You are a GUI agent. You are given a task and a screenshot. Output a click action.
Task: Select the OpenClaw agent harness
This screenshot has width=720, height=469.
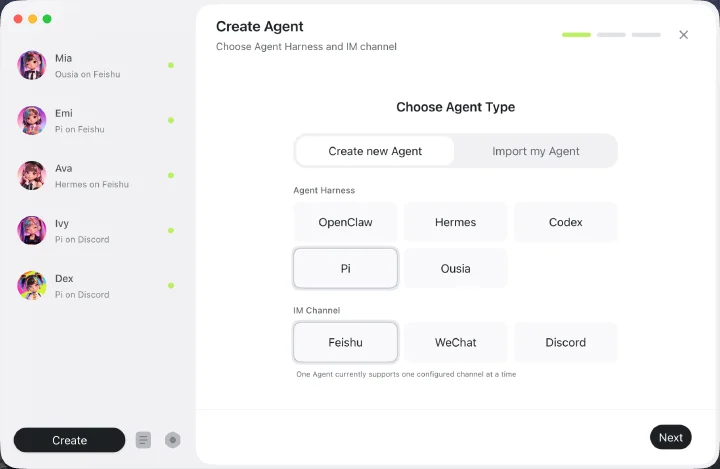click(x=345, y=222)
